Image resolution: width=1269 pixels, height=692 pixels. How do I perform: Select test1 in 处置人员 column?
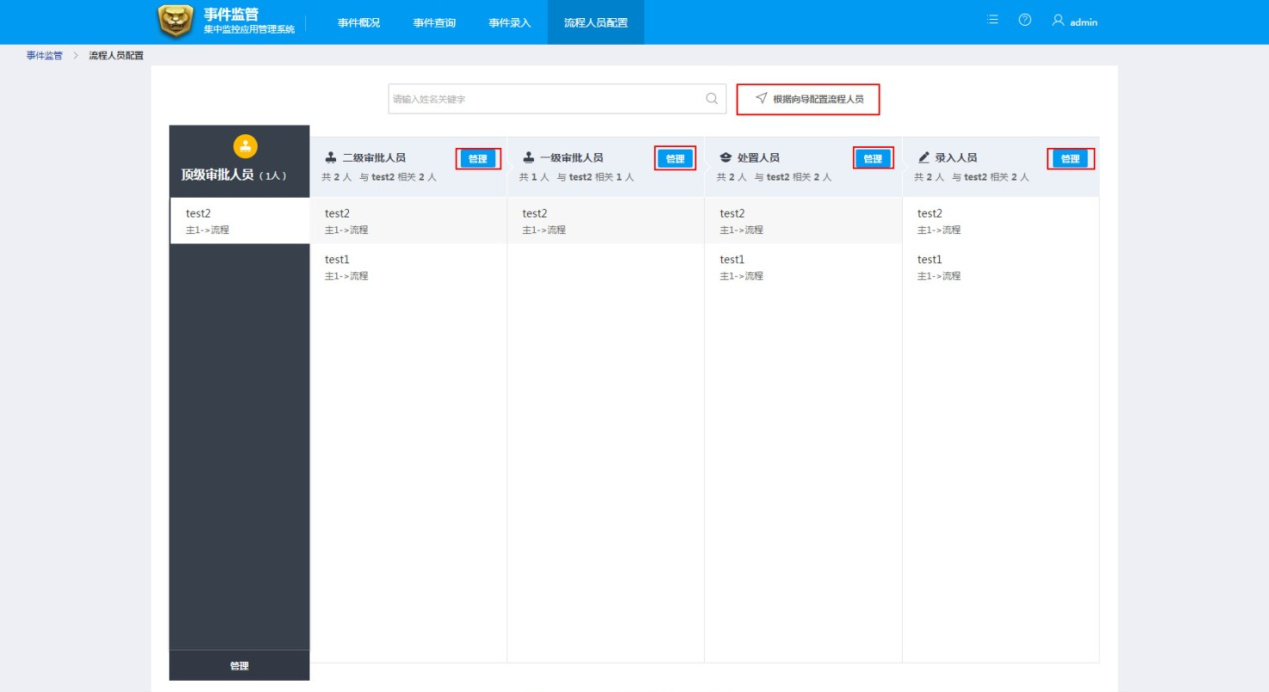(803, 267)
